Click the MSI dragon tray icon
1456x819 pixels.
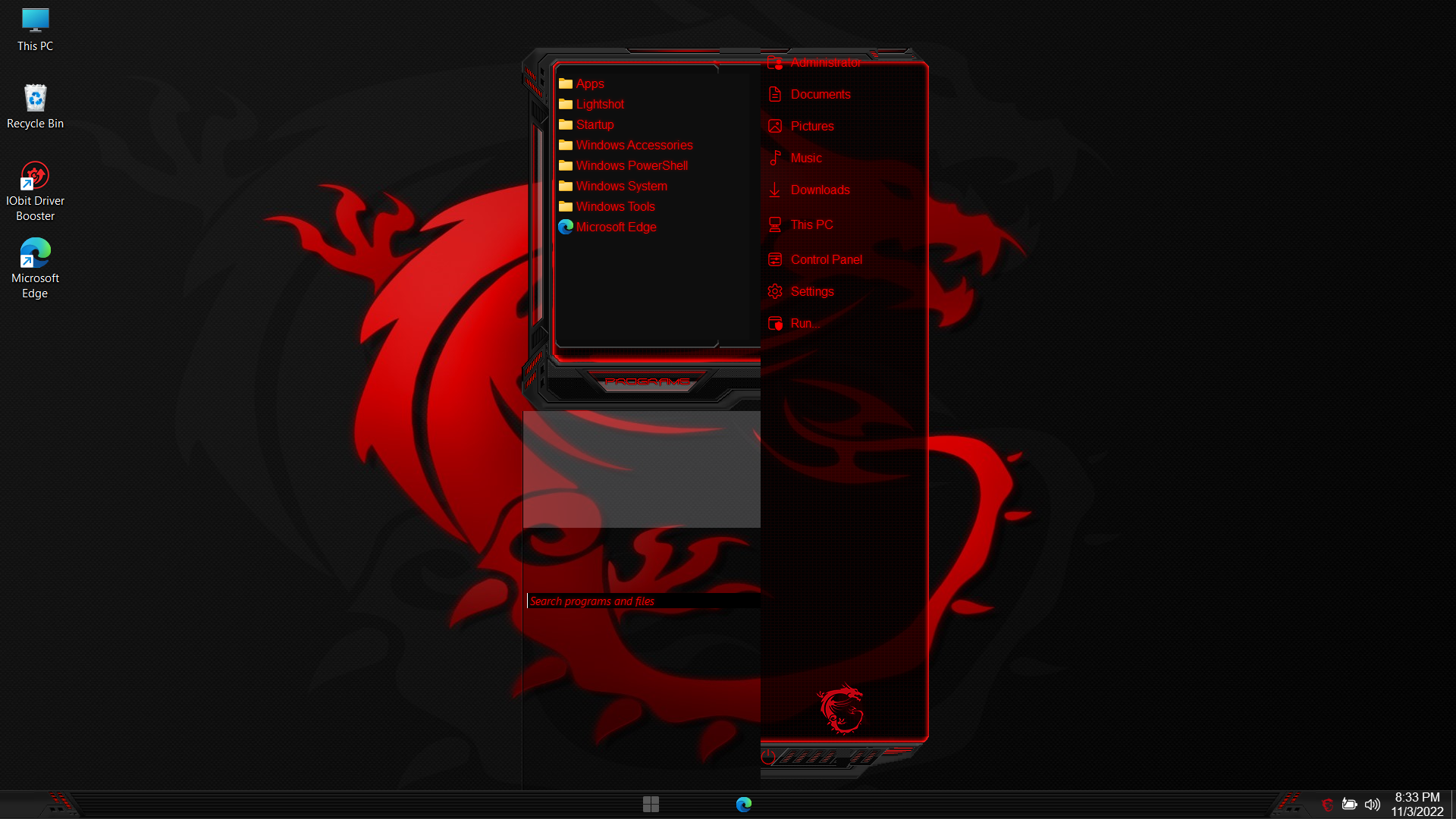click(1327, 805)
